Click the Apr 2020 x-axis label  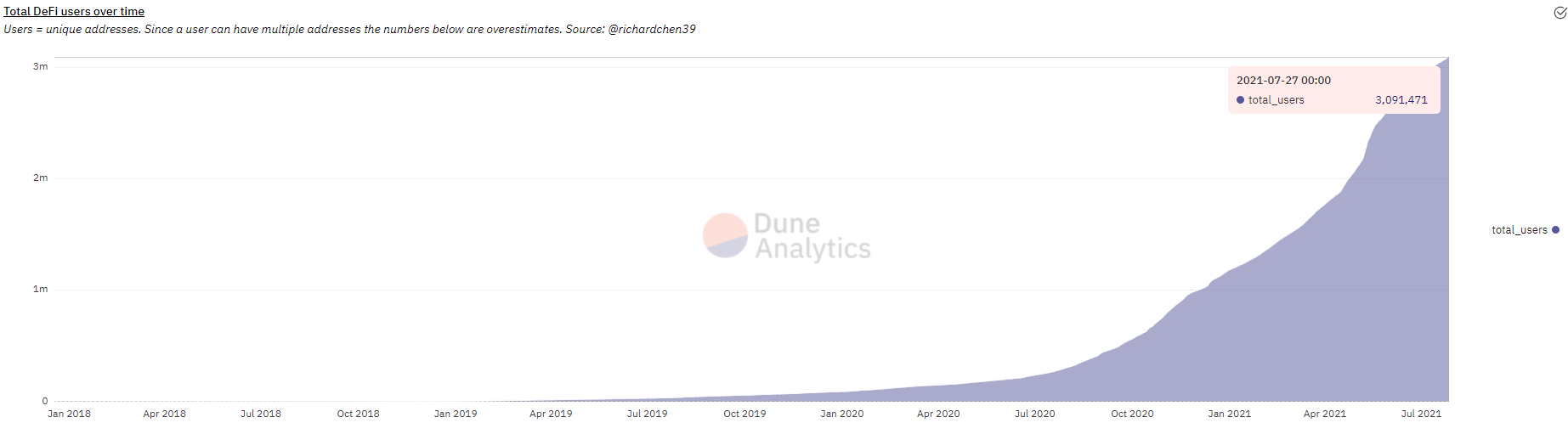click(x=938, y=414)
